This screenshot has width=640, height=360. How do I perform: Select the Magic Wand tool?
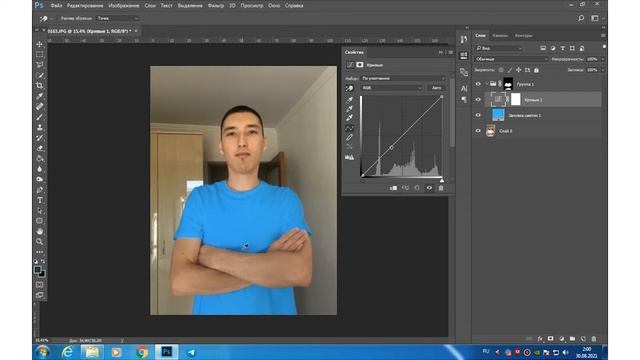40,76
